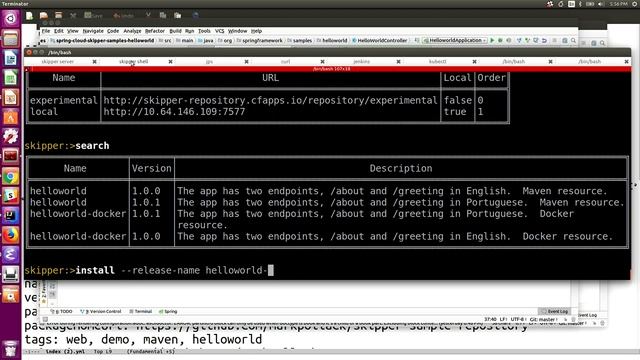Open IntelliJ Window menu
Screen dimensions: 640x360
tap(237, 31)
